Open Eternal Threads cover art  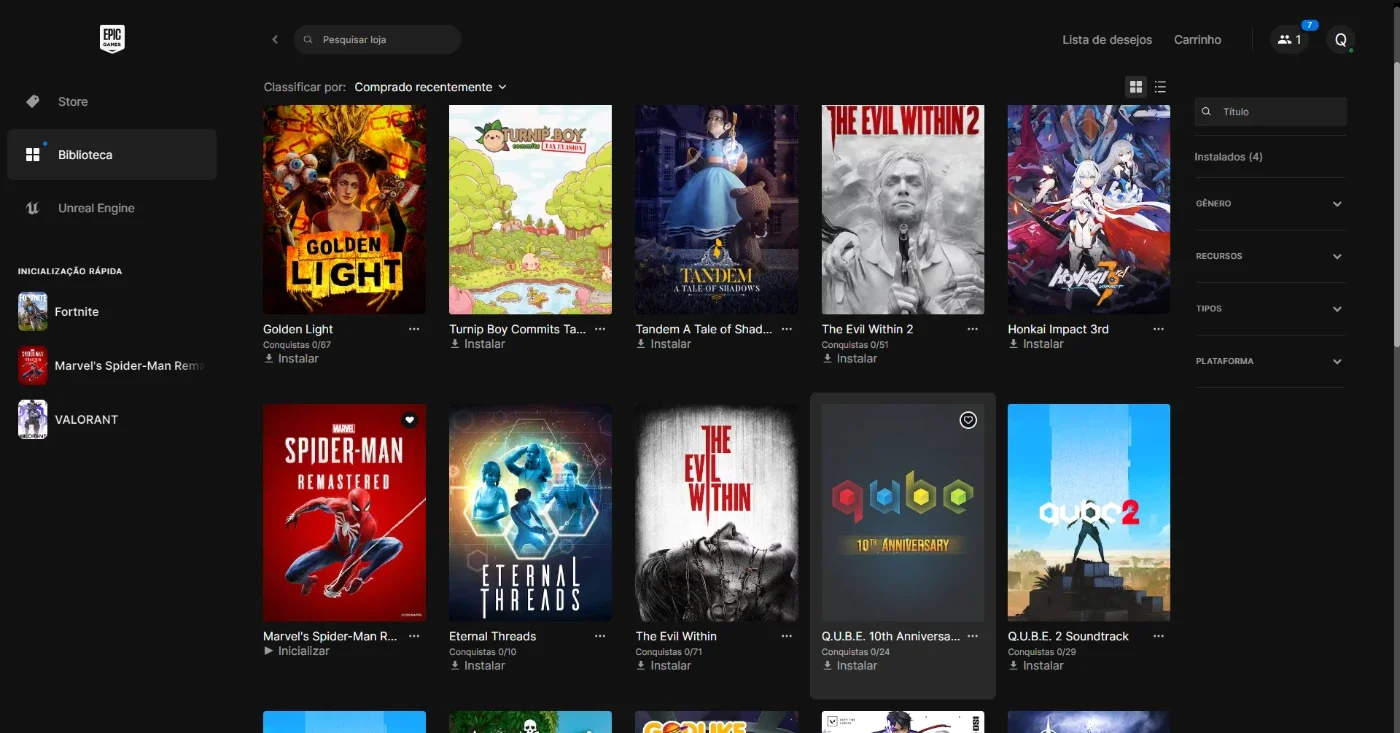[530, 513]
